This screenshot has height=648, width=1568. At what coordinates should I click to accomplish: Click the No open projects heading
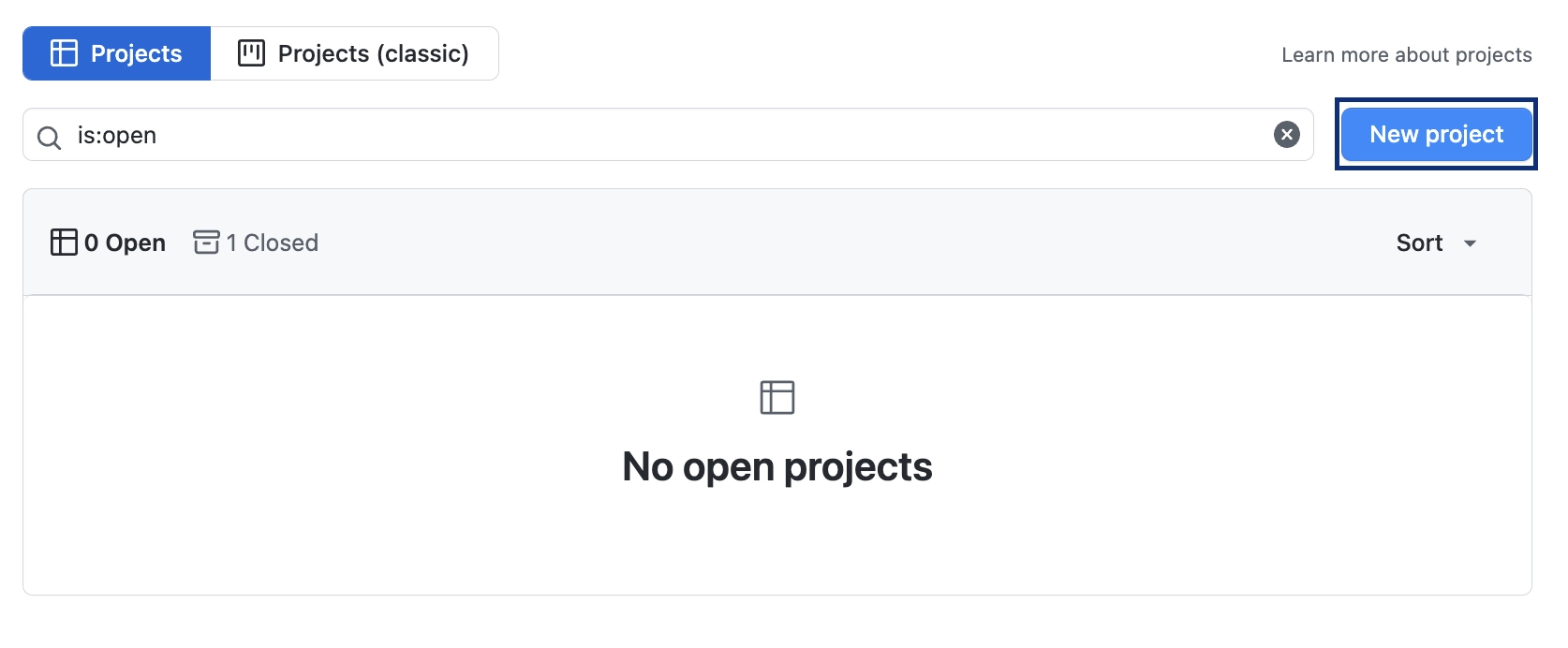777,466
